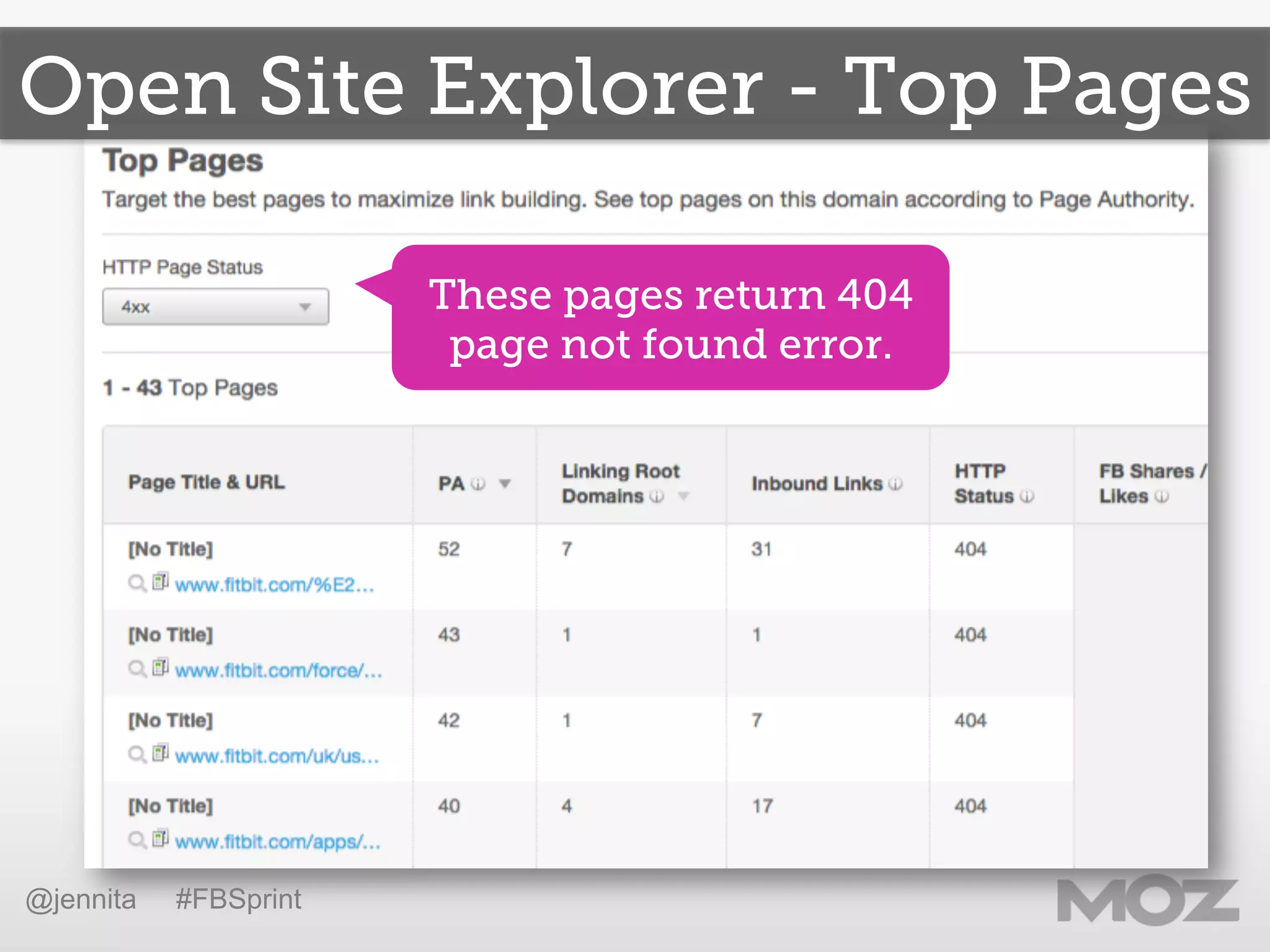Click the 404 status in the %E2 row
The height and width of the screenshot is (952, 1270).
pos(970,549)
